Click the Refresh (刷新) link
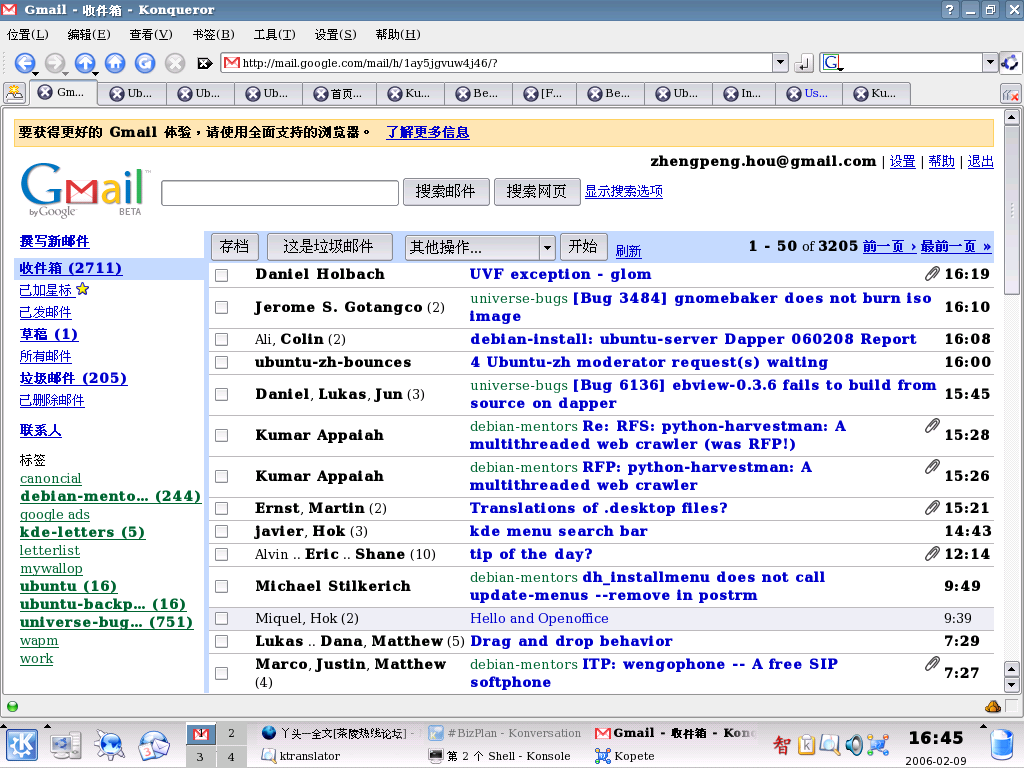1024x768 pixels. pyautogui.click(x=628, y=251)
